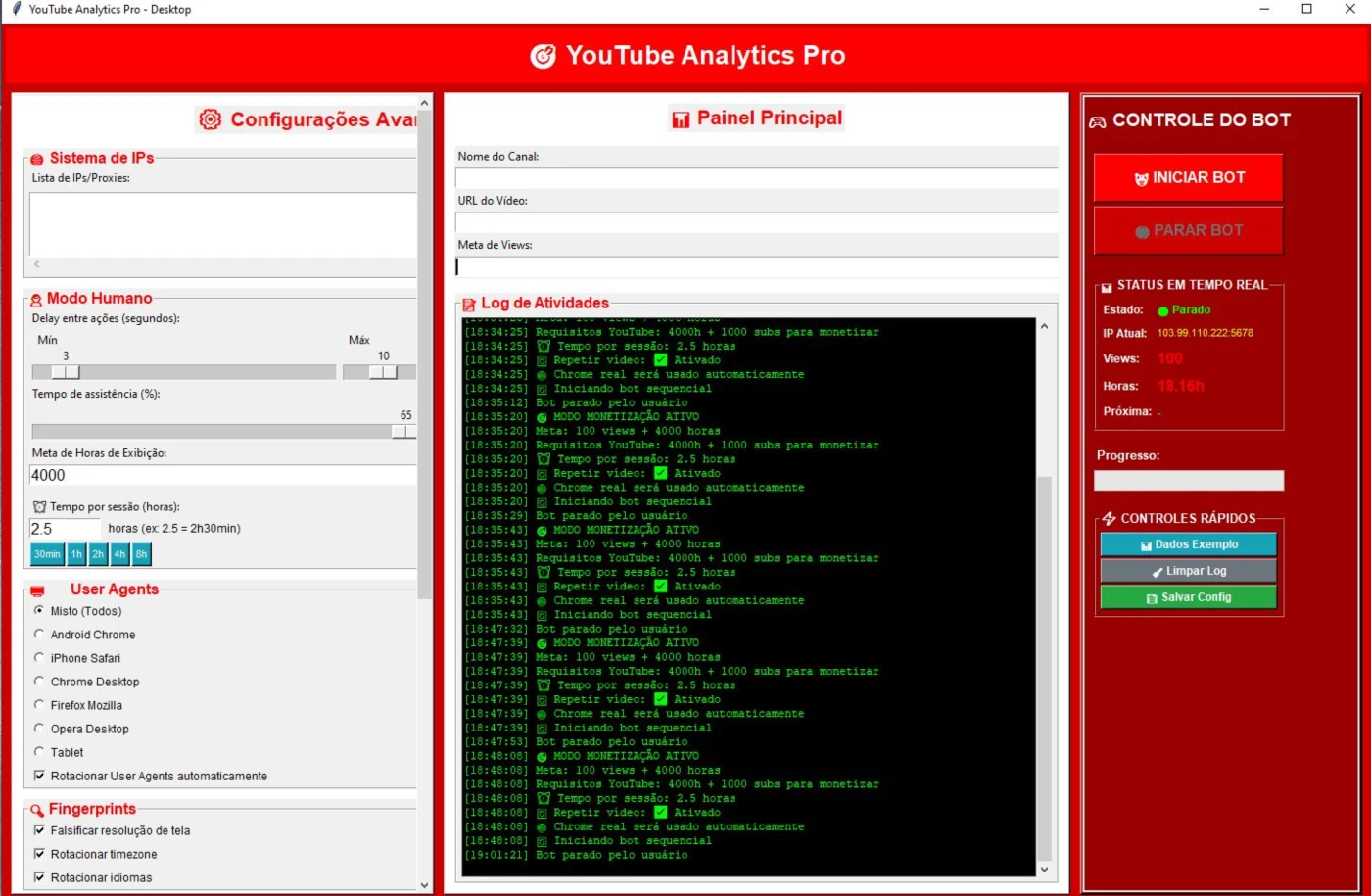Select the Android Chrome user agent
The image size is (1371, 896).
point(39,634)
